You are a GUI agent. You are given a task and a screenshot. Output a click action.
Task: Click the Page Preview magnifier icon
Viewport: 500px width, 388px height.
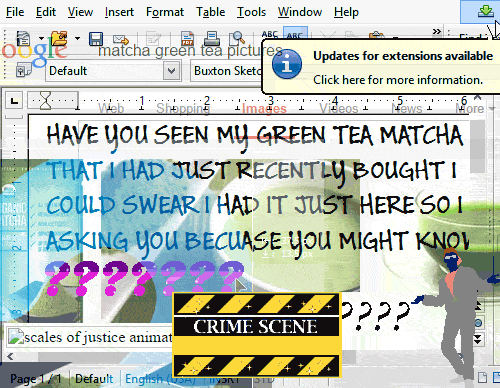(237, 38)
